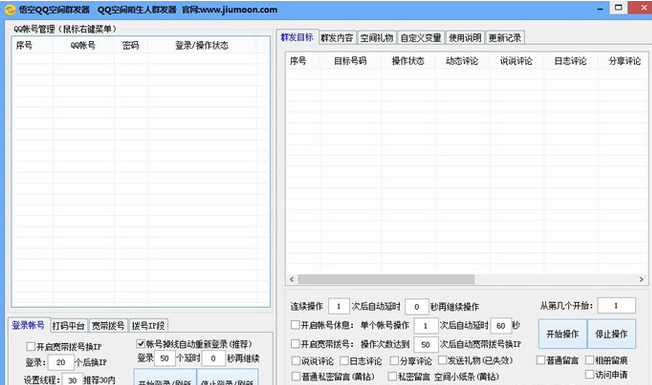
Task: Click the 秒再继续 delay field showing 0
Action: [x=213, y=358]
